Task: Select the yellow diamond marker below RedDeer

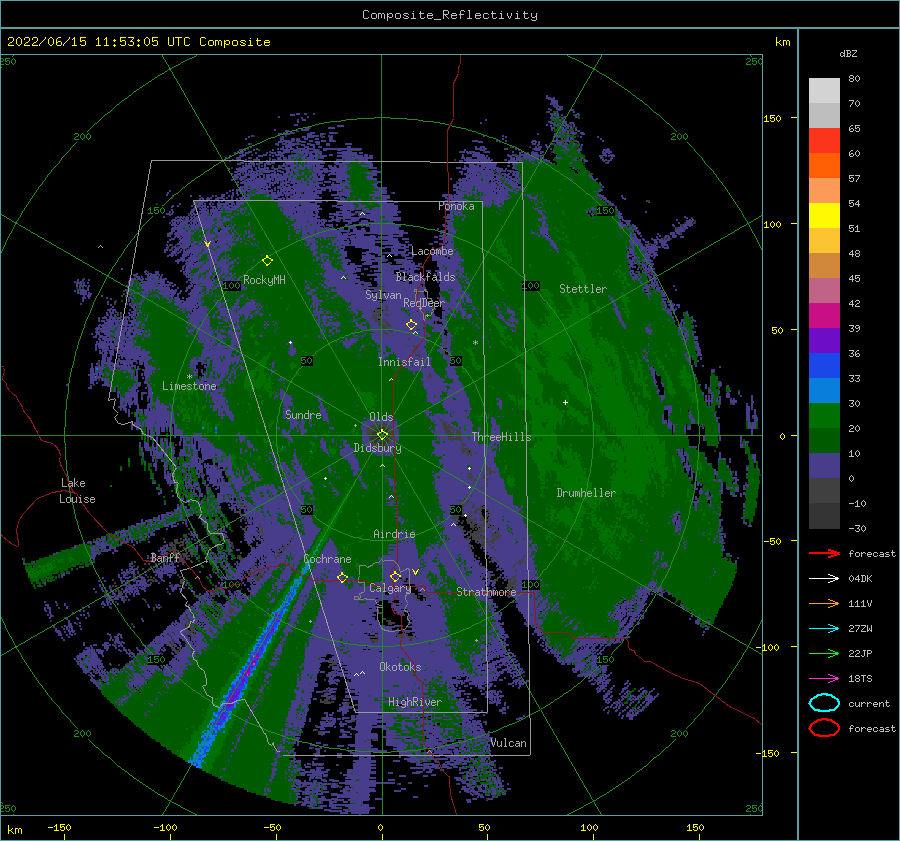Action: pyautogui.click(x=411, y=325)
